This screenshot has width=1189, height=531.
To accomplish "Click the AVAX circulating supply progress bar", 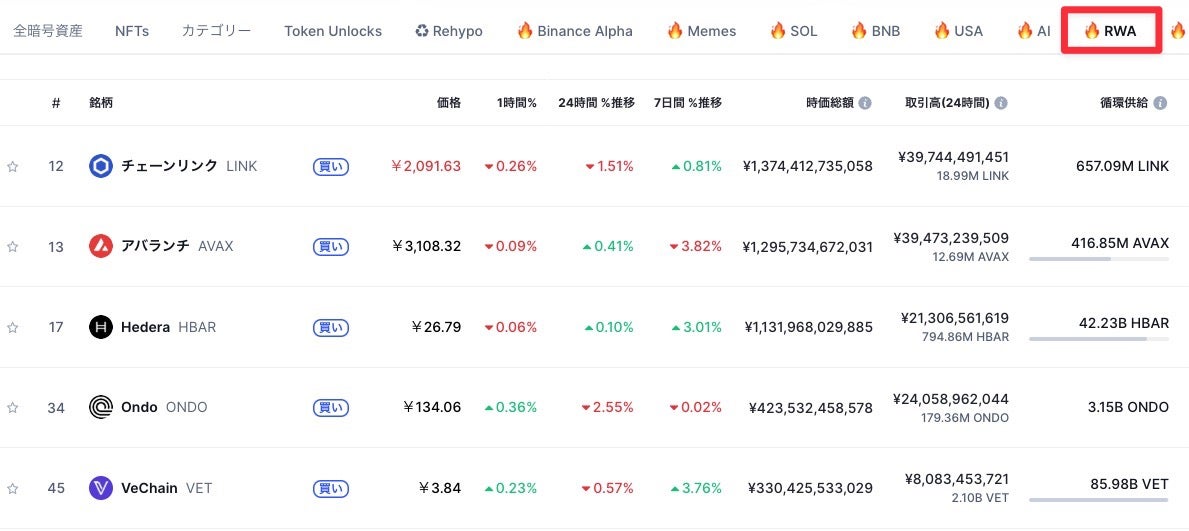I will pyautogui.click(x=1098, y=259).
